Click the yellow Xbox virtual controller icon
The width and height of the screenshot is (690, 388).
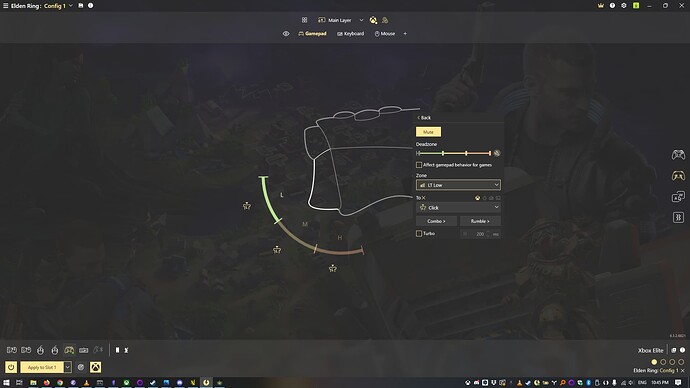pos(95,367)
